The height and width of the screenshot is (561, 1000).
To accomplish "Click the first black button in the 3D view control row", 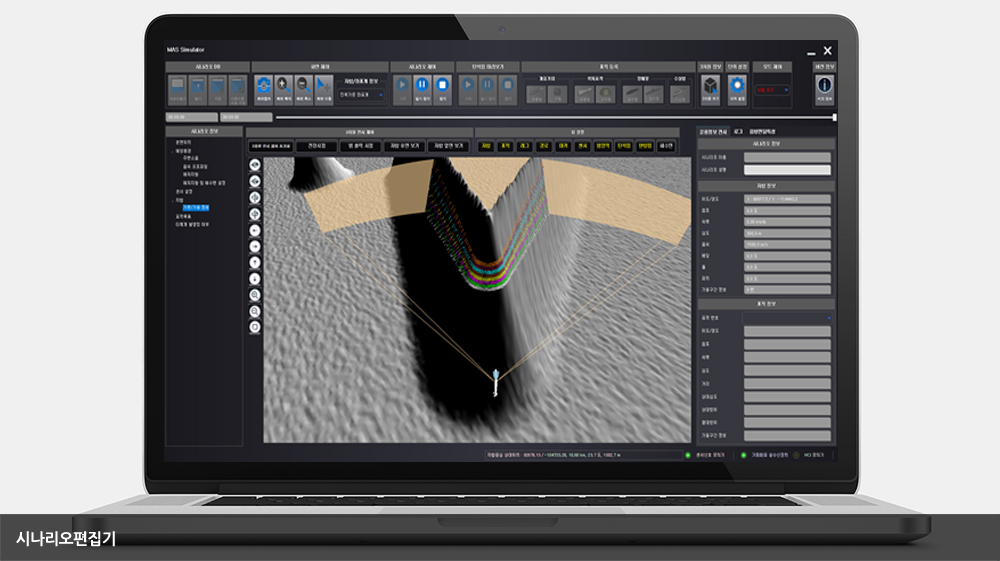I will coord(271,146).
